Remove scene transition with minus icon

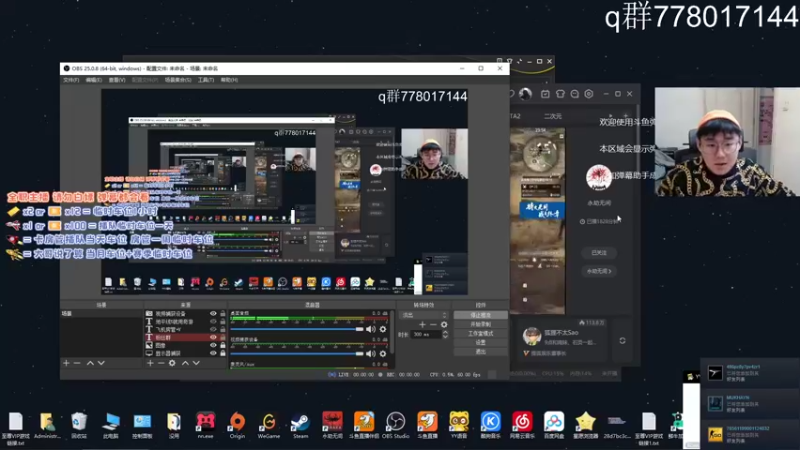tap(433, 324)
